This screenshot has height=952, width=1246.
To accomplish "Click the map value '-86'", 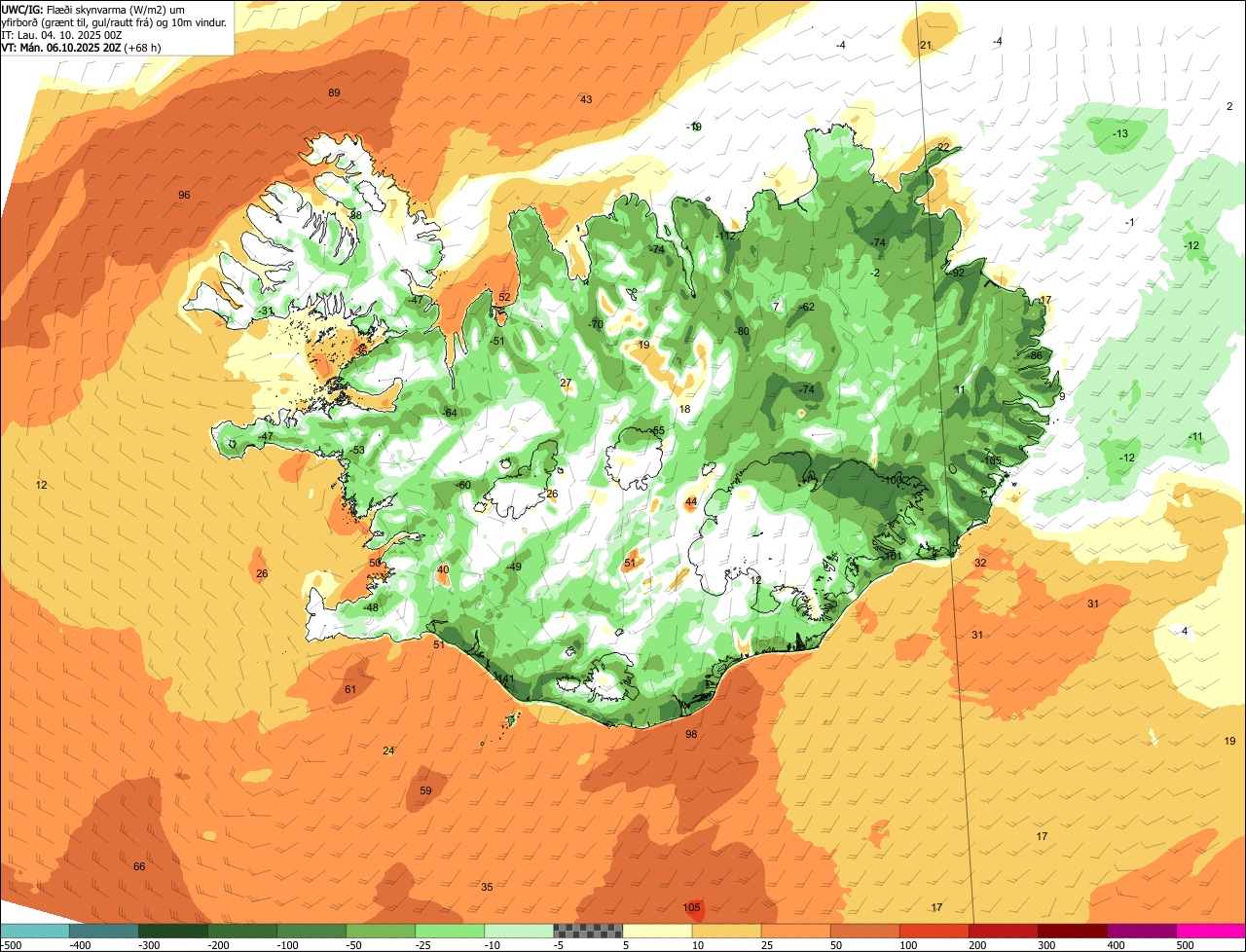I will (x=1035, y=355).
